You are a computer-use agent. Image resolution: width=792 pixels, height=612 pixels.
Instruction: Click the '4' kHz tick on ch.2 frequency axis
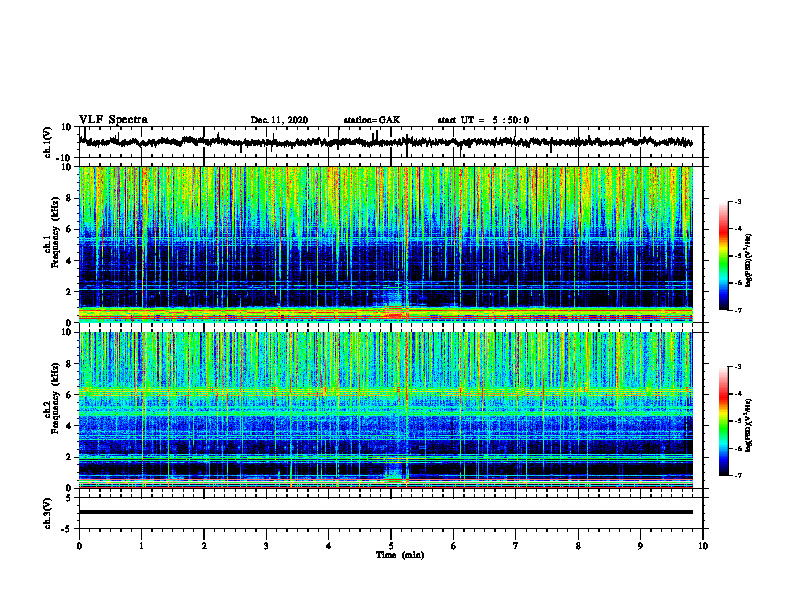[x=70, y=426]
